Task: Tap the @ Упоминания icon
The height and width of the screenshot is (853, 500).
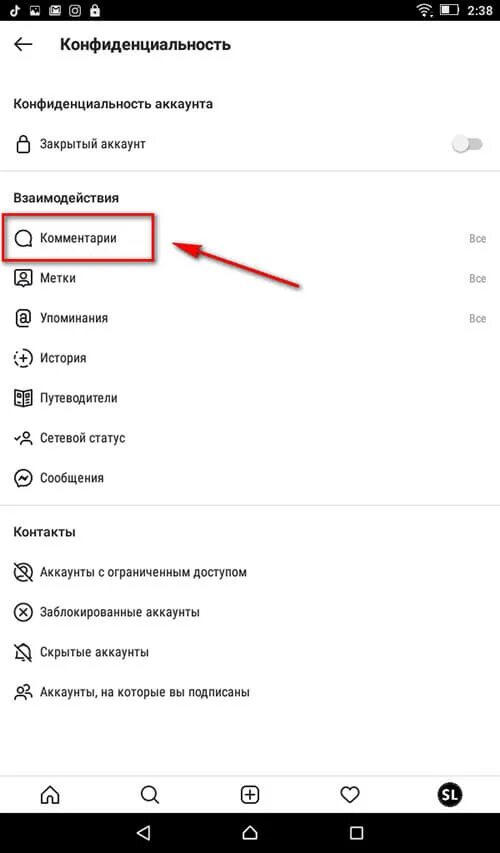Action: 23,318
